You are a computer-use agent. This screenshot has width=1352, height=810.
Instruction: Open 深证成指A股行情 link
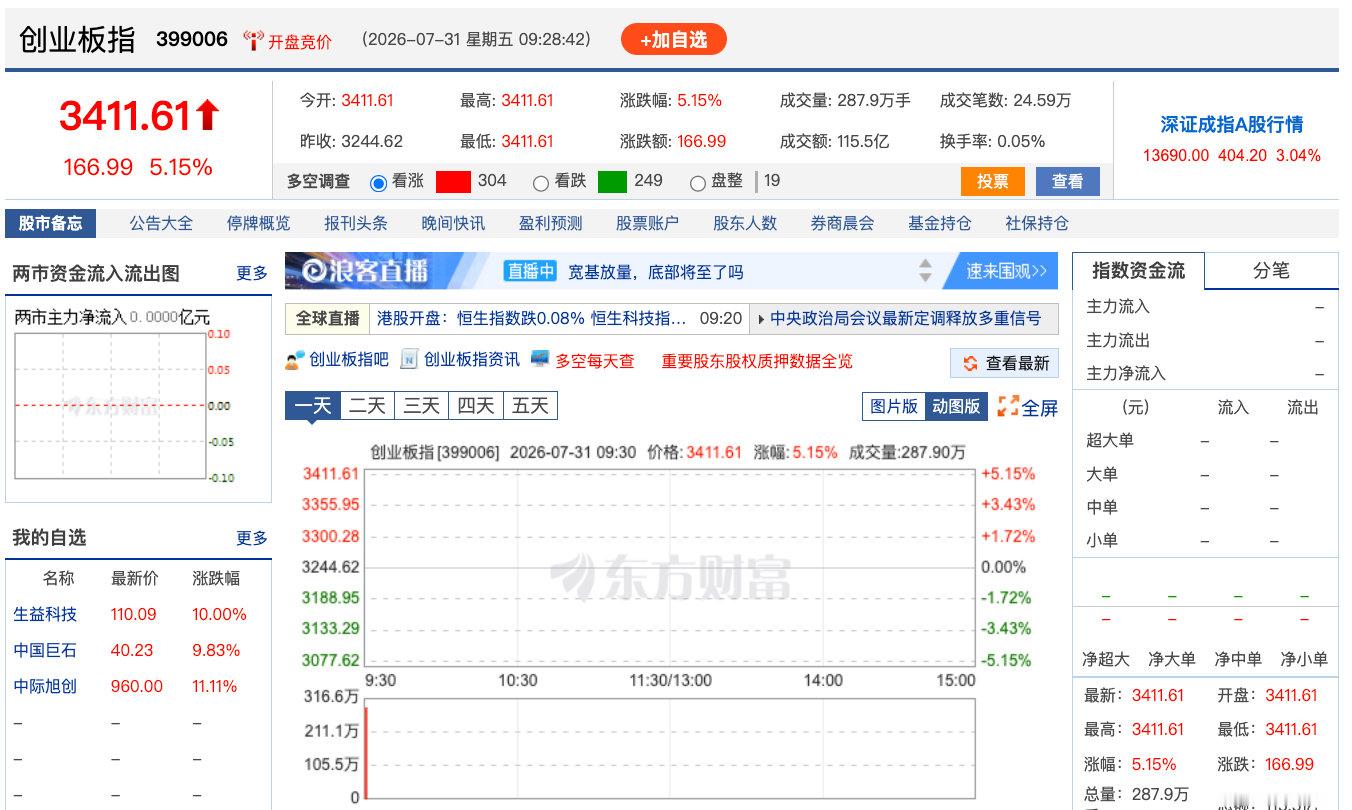[x=1231, y=125]
